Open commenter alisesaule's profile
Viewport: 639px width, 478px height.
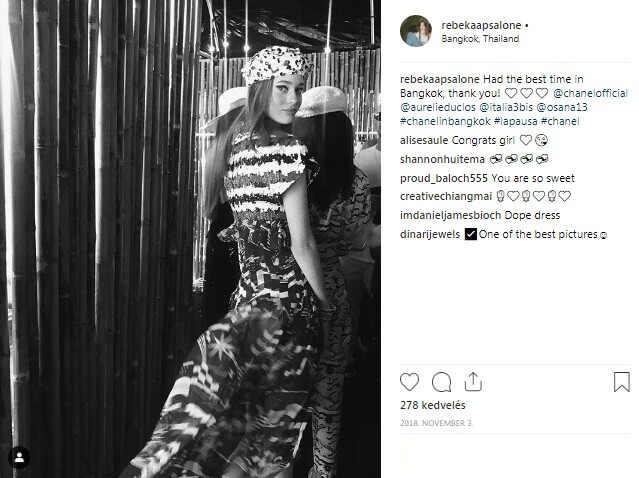(x=424, y=141)
